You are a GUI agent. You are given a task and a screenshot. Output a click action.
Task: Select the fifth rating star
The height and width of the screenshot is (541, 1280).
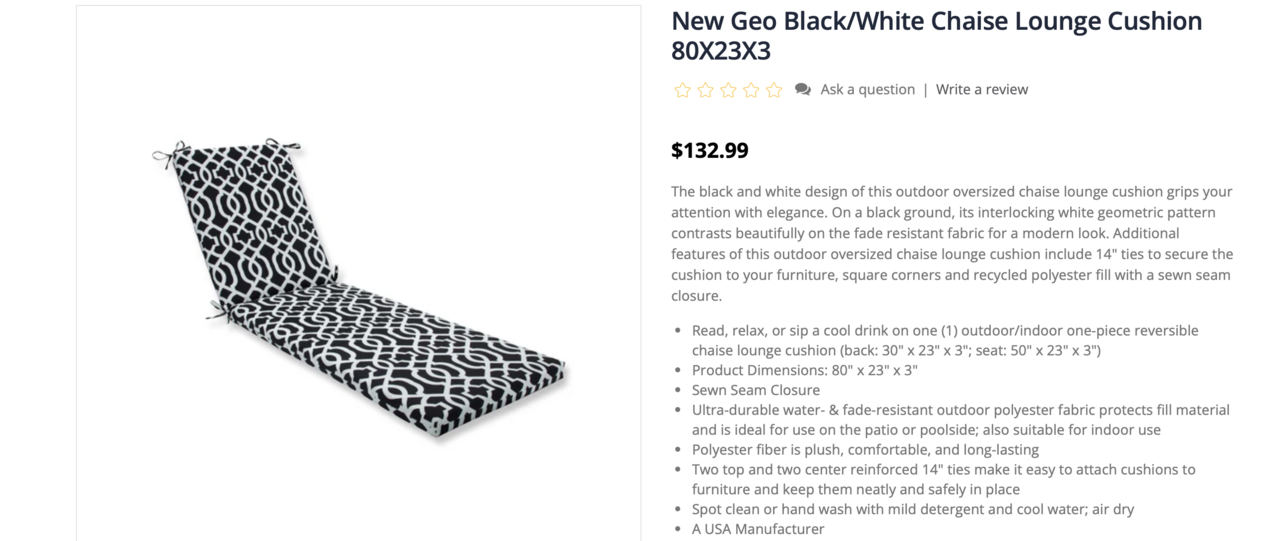[x=774, y=90]
